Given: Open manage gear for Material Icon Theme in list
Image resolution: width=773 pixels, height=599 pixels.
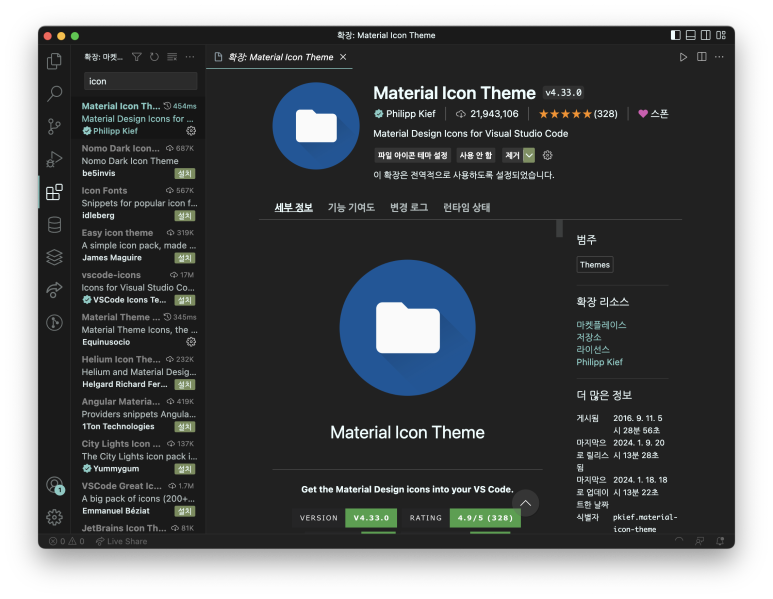Looking at the screenshot, I should (191, 131).
